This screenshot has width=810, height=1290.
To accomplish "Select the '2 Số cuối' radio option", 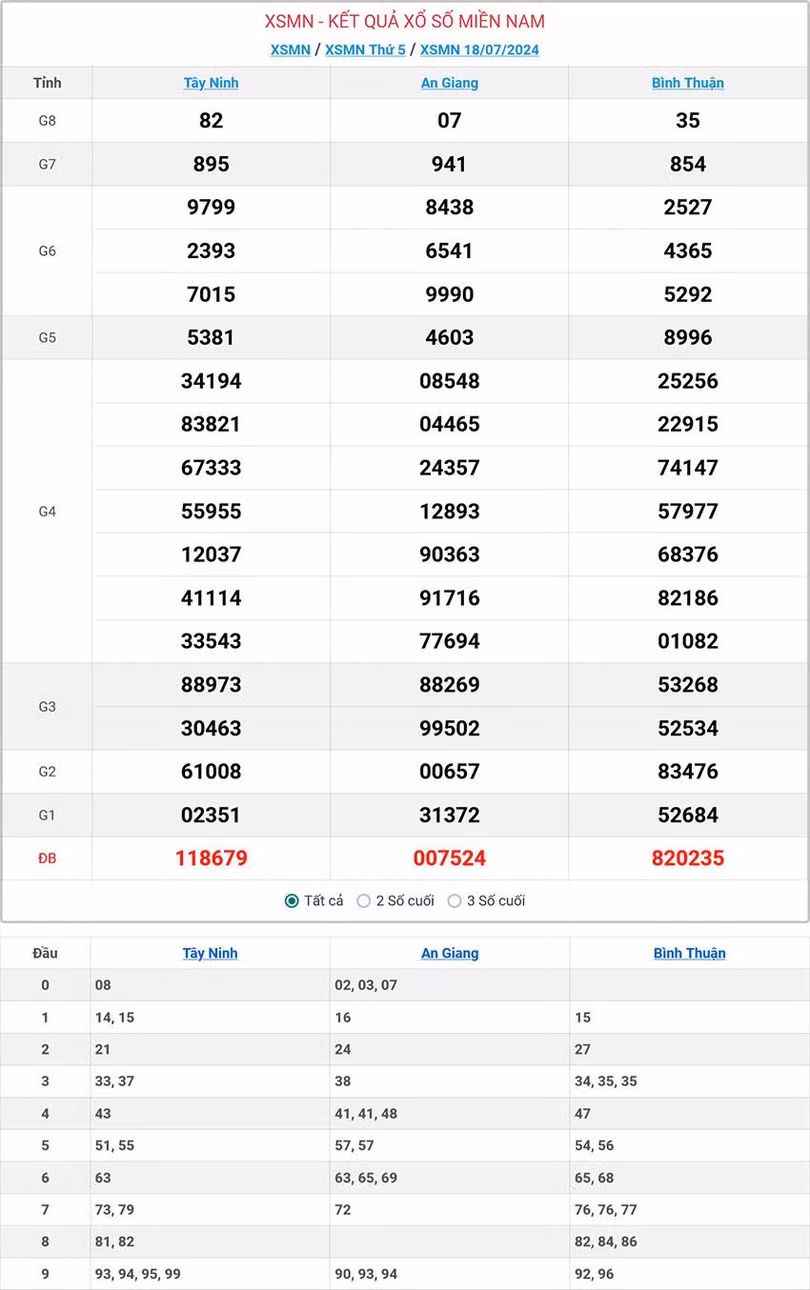I will point(364,901).
